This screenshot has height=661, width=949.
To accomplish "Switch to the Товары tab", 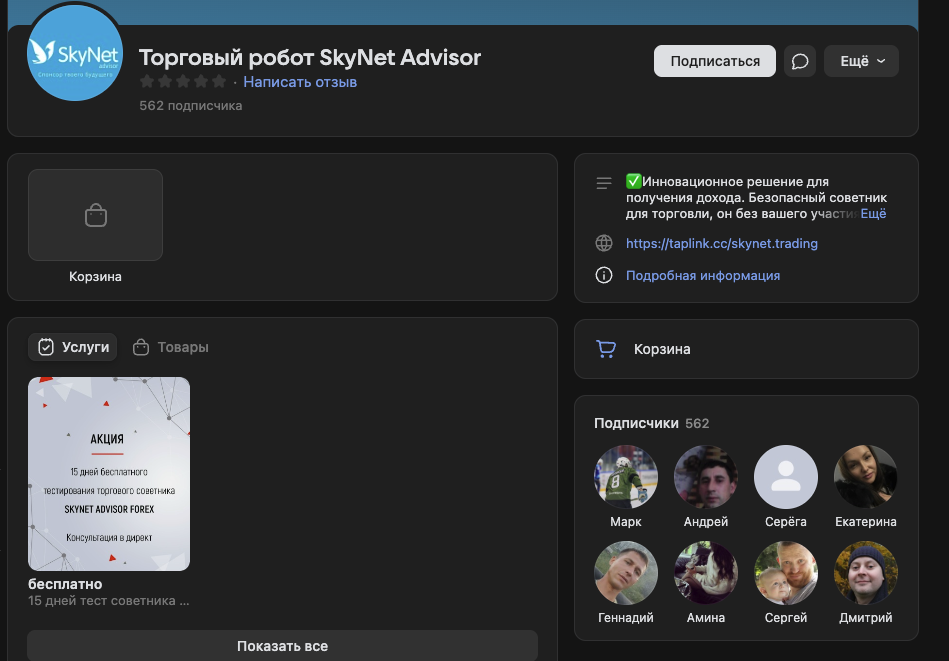I will pyautogui.click(x=171, y=347).
